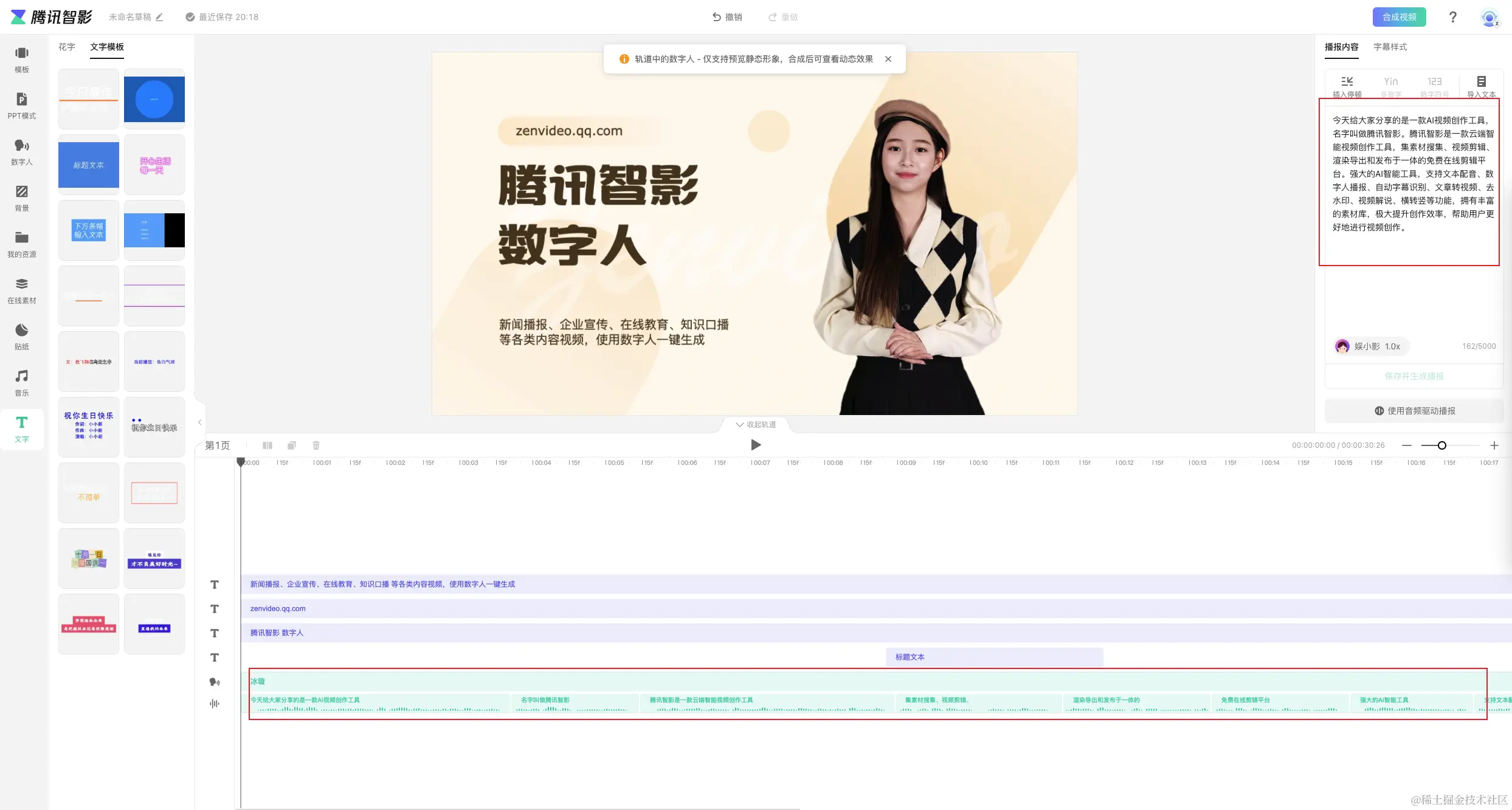Select the 第1页 page label

(218, 445)
